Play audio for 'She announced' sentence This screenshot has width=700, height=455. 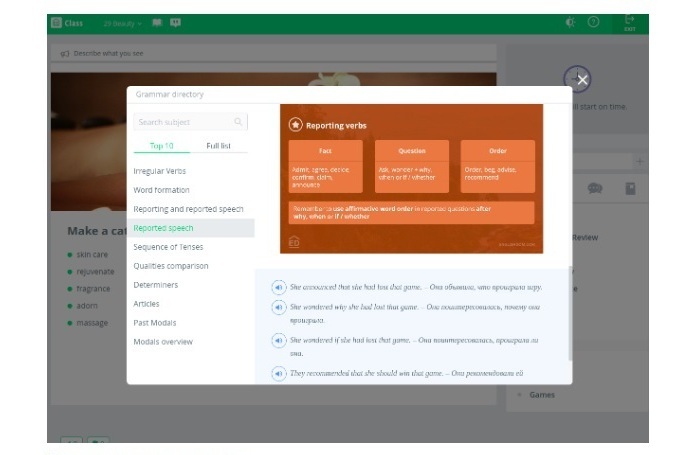(280, 288)
